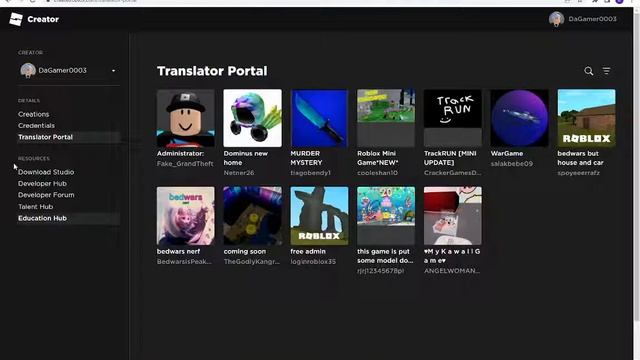Click the Roblox logo in header

[x=16, y=19]
